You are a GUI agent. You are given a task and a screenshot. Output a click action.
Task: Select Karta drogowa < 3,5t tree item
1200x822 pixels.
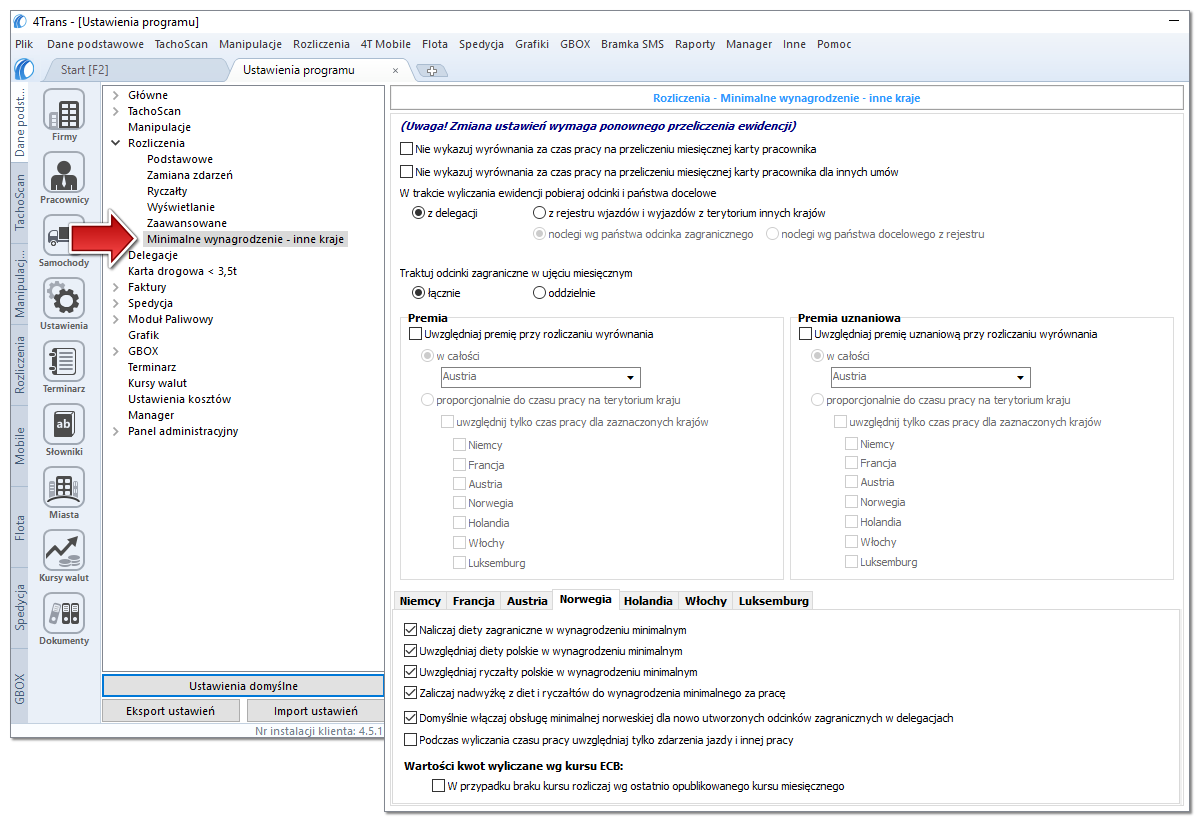182,271
